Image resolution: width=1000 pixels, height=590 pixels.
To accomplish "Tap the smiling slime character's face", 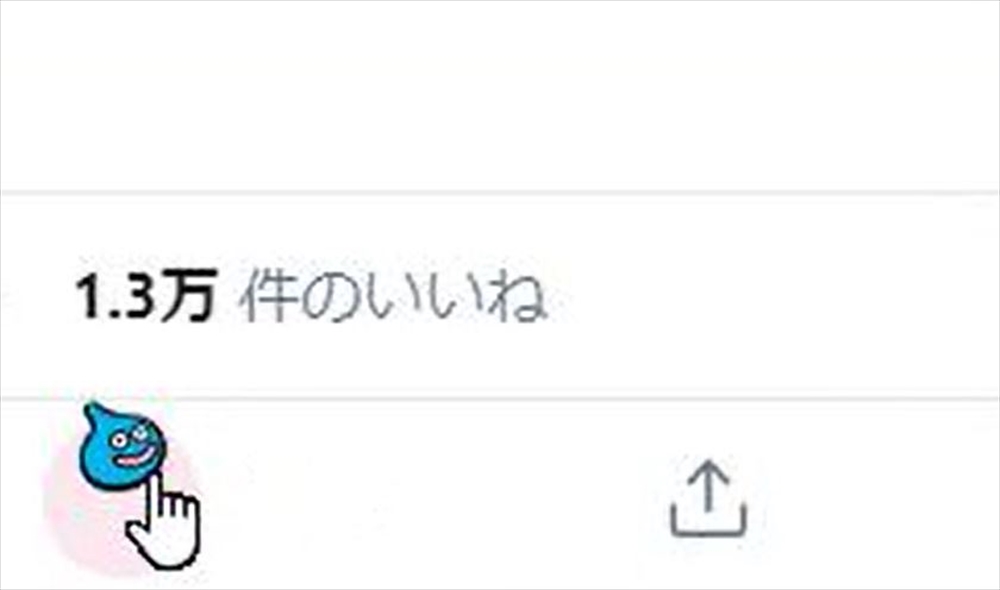I will [x=129, y=448].
